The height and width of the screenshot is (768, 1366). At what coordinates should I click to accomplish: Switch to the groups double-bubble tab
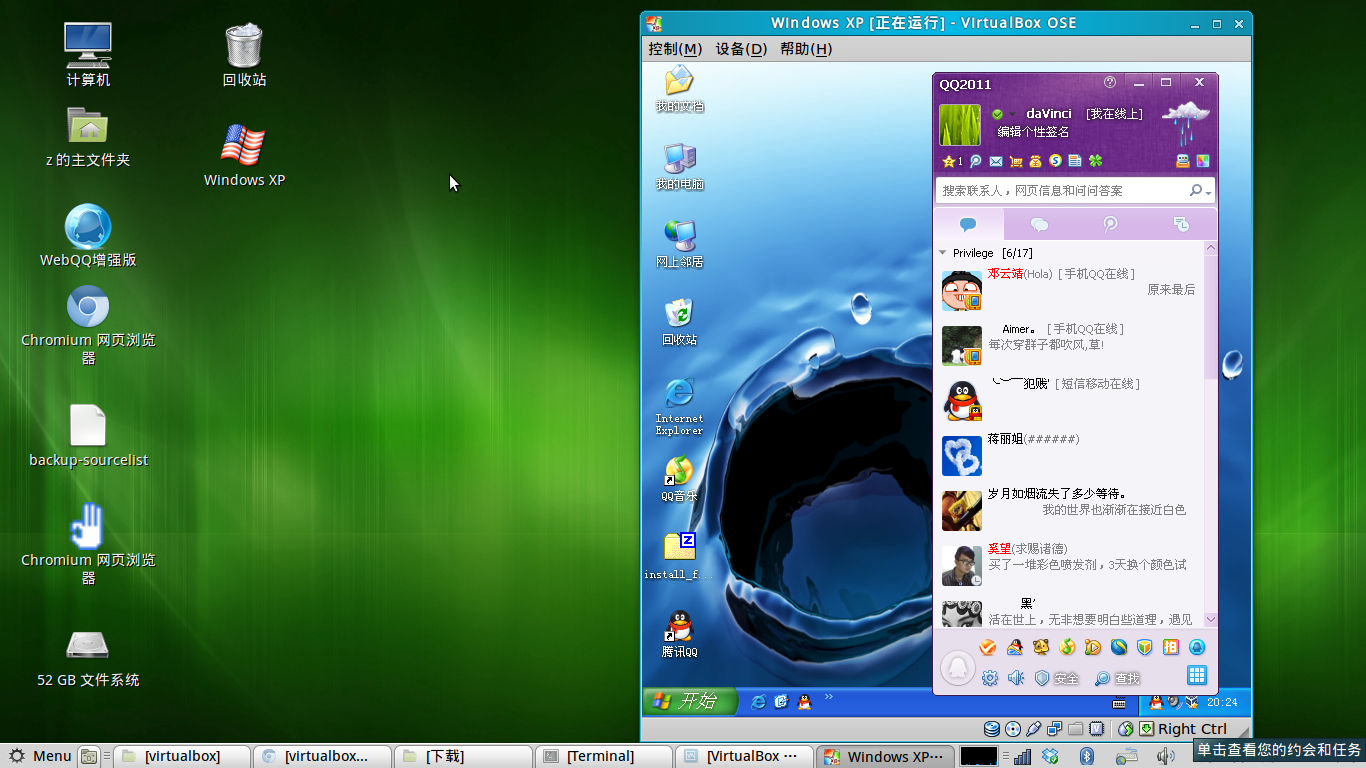coord(1039,224)
